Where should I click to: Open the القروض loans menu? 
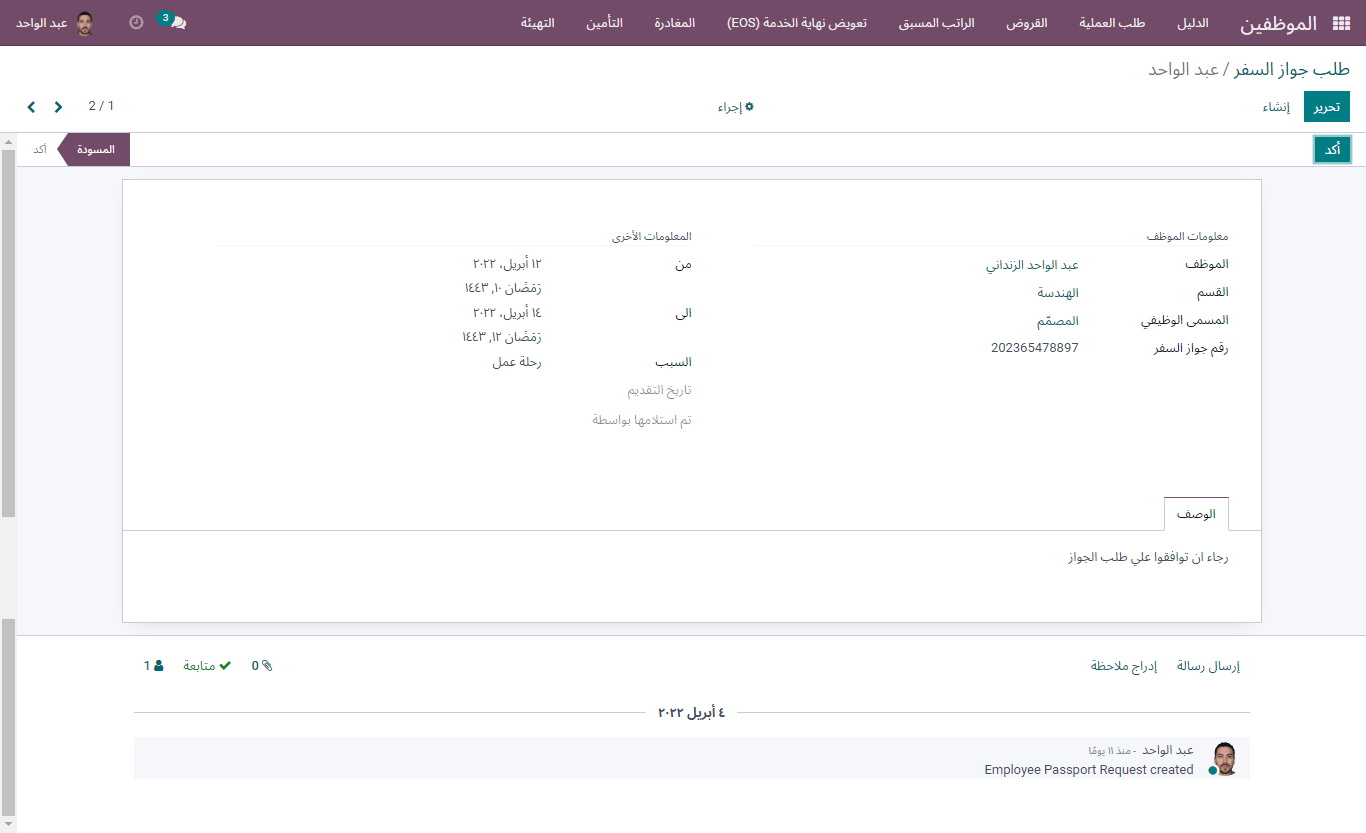coord(1026,23)
